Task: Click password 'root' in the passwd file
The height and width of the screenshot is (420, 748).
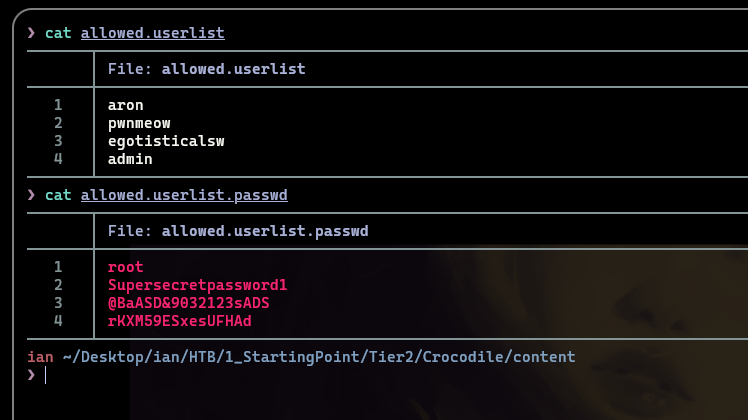Action: (x=125, y=267)
